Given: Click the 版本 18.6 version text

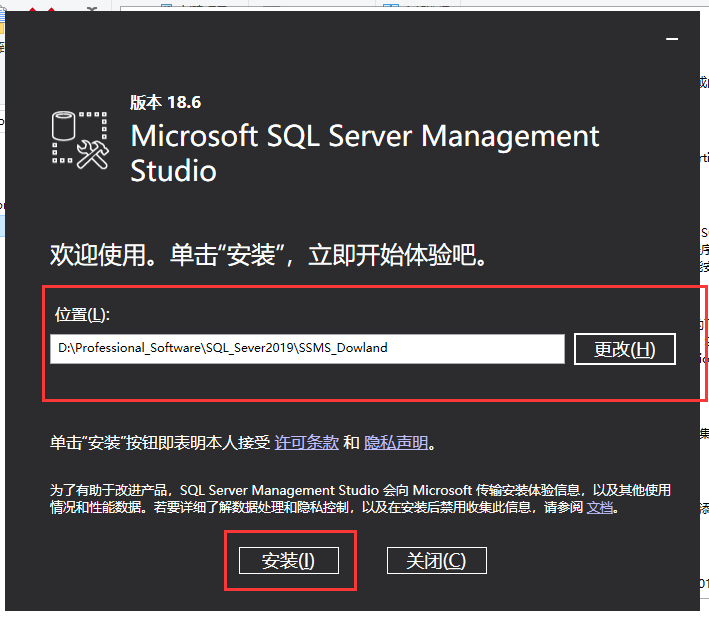Looking at the screenshot, I should [165, 102].
